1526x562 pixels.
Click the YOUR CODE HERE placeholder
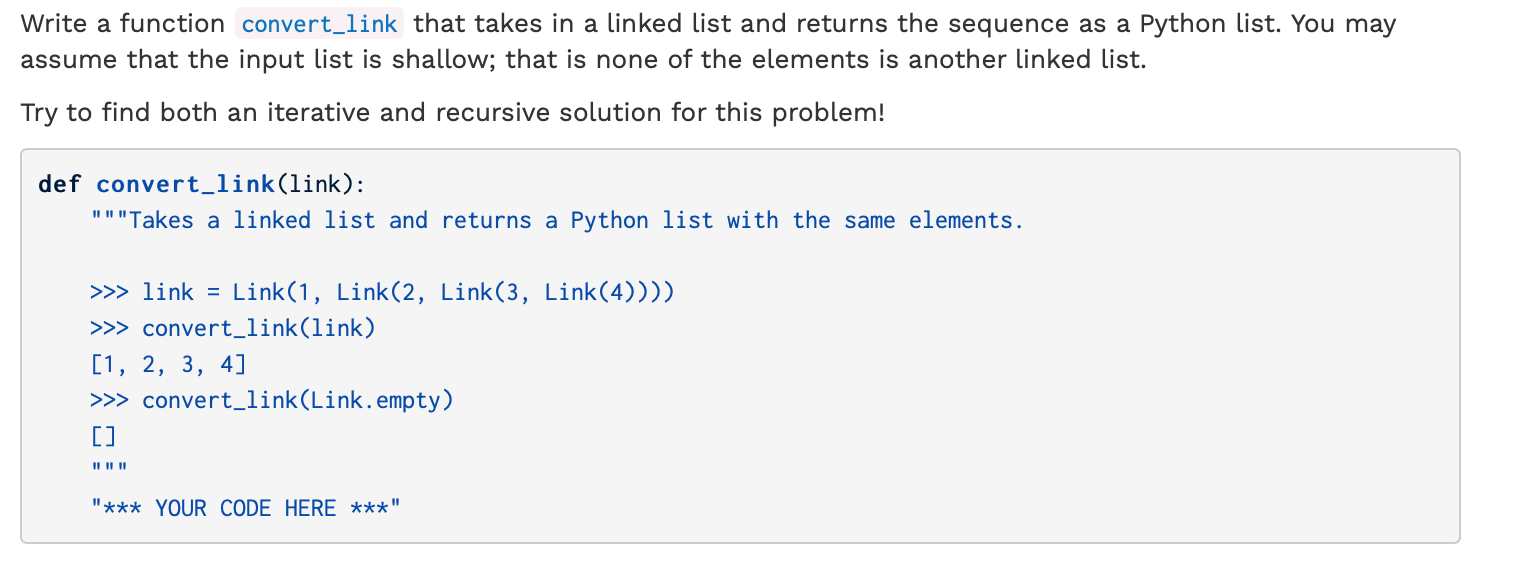point(245,509)
